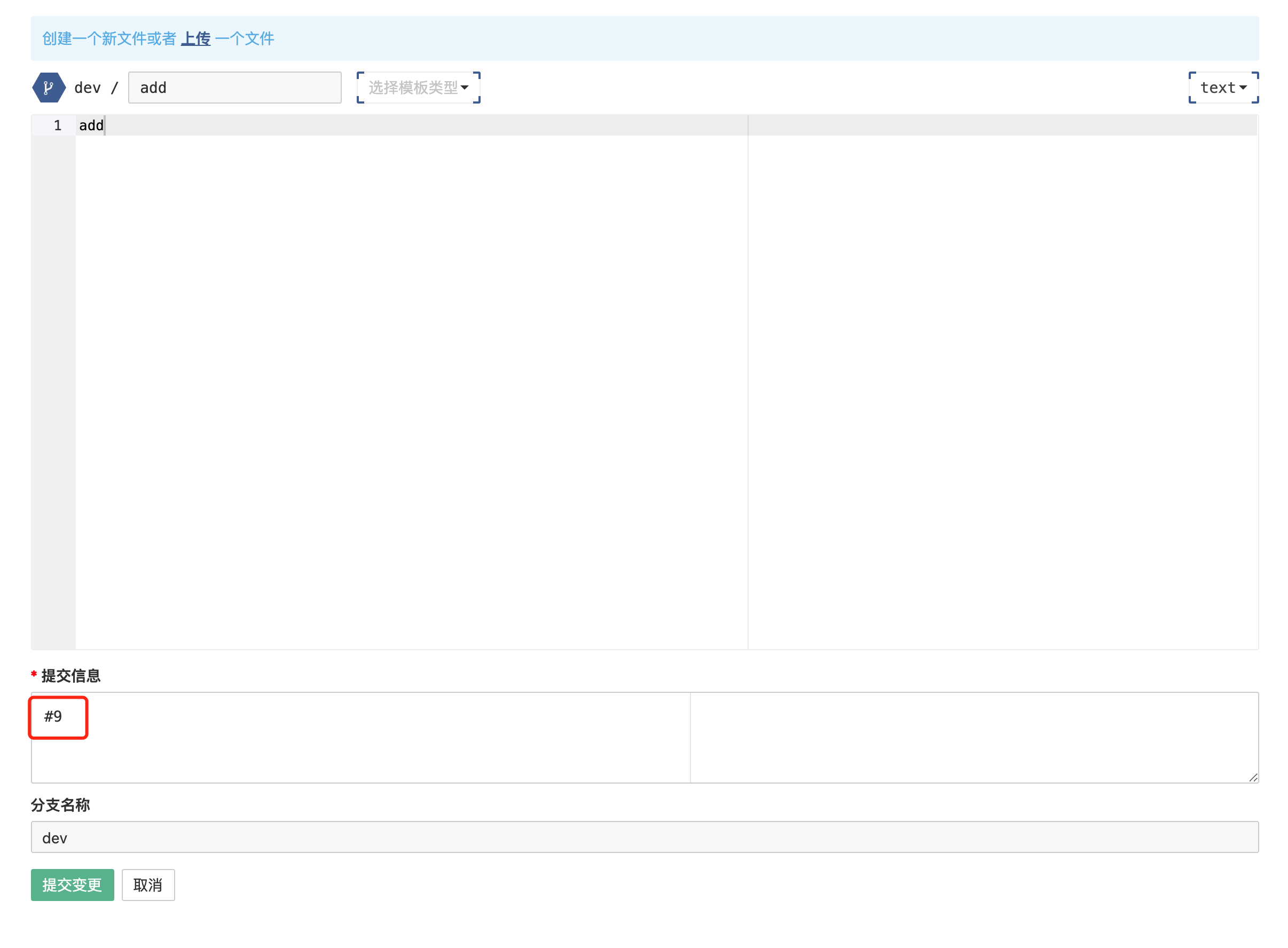Screen dimensions: 1288x948
Task: Click the slash separator after dev
Action: tap(114, 87)
